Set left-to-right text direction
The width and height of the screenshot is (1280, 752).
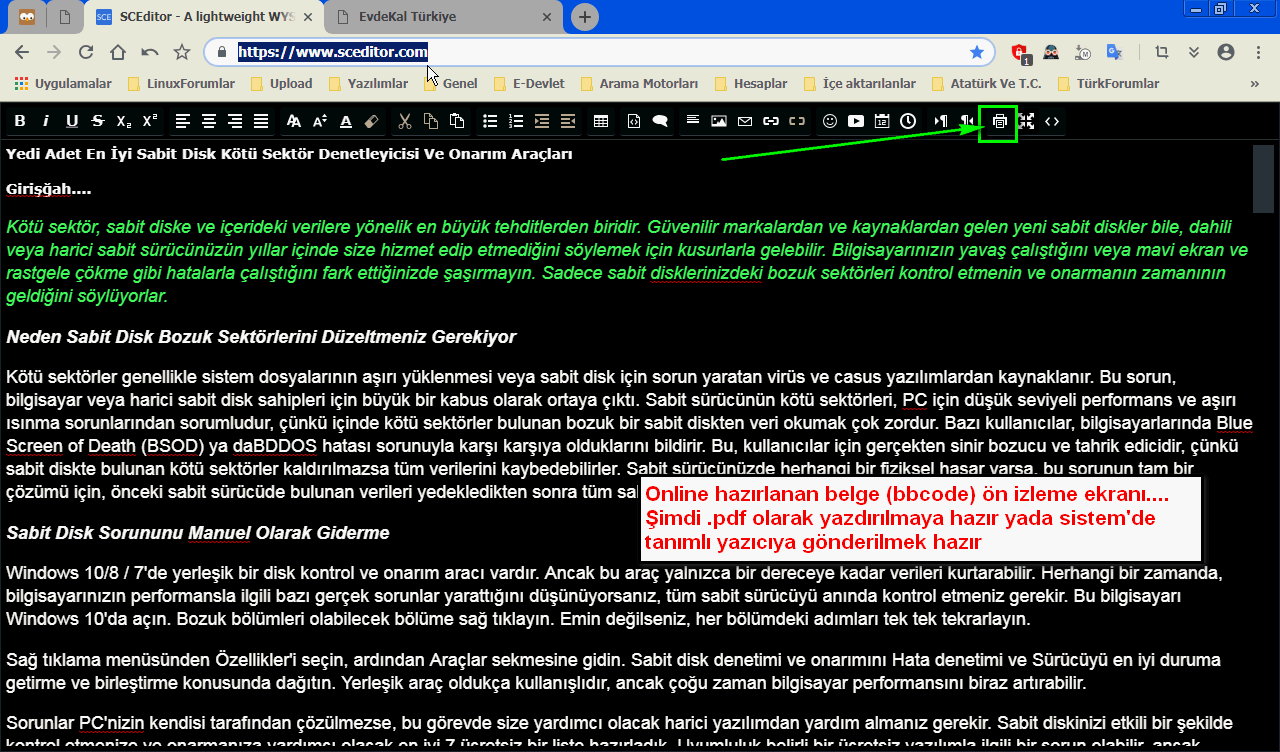click(x=941, y=121)
